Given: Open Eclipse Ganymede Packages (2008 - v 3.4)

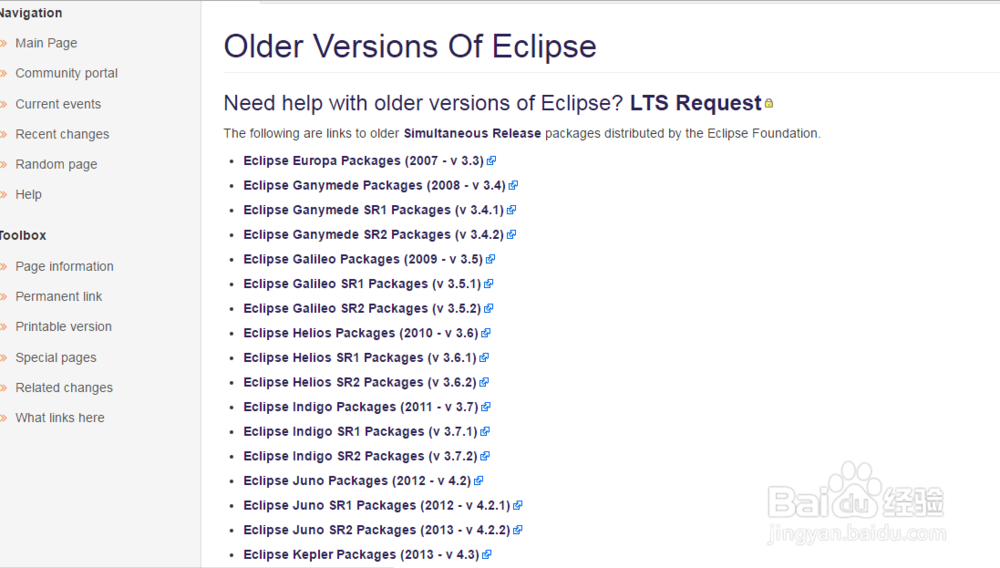Looking at the screenshot, I should tap(374, 186).
